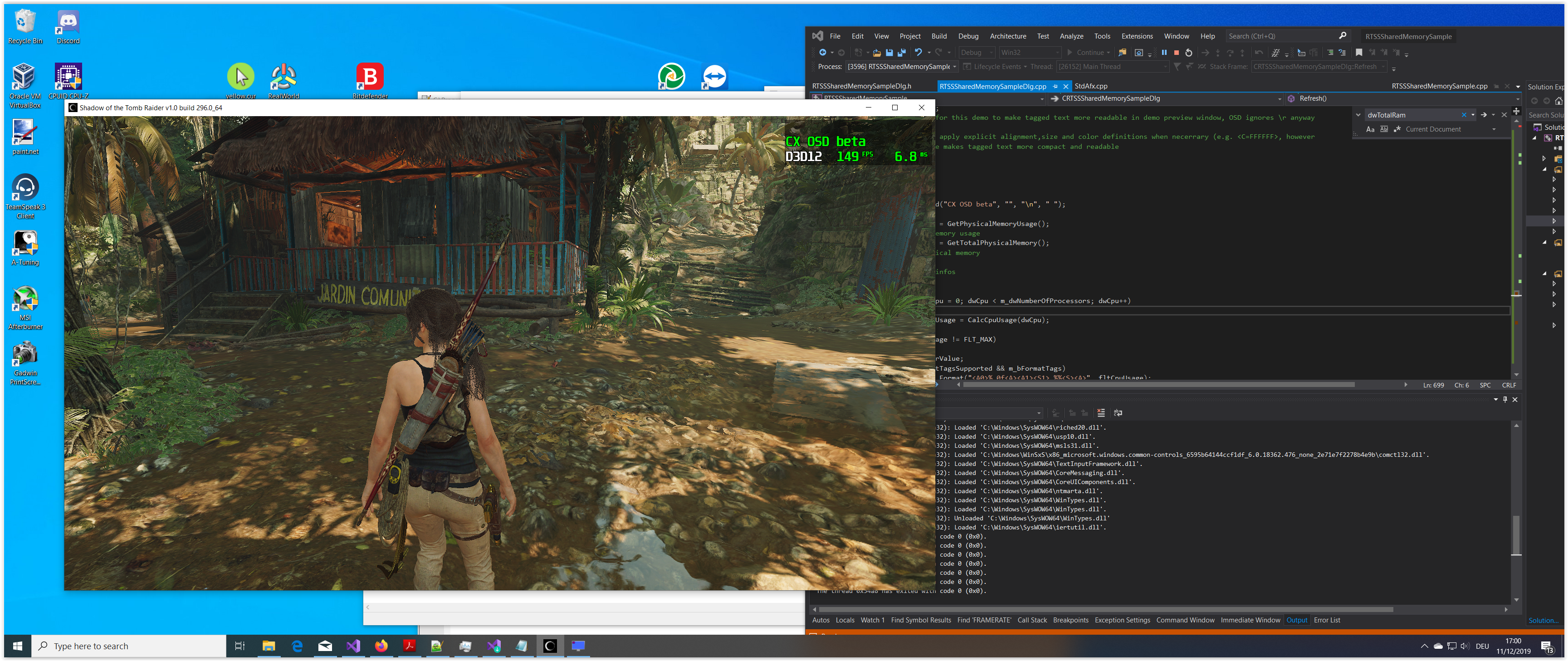Click the Save All toolbar icon
Image resolution: width=1568 pixels, height=661 pixels.
pos(902,52)
